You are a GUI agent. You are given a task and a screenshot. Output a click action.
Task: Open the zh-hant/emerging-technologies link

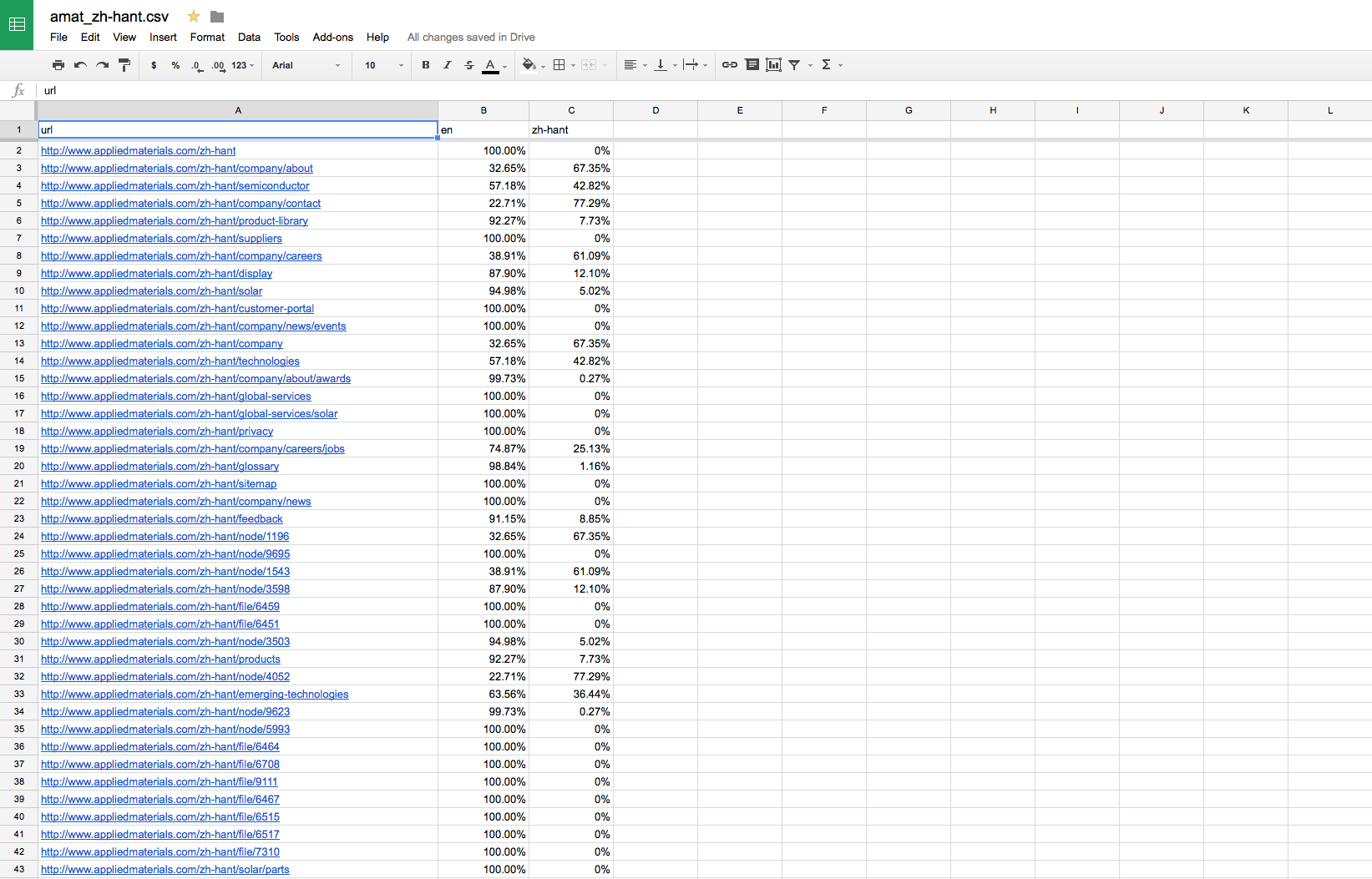tap(195, 694)
